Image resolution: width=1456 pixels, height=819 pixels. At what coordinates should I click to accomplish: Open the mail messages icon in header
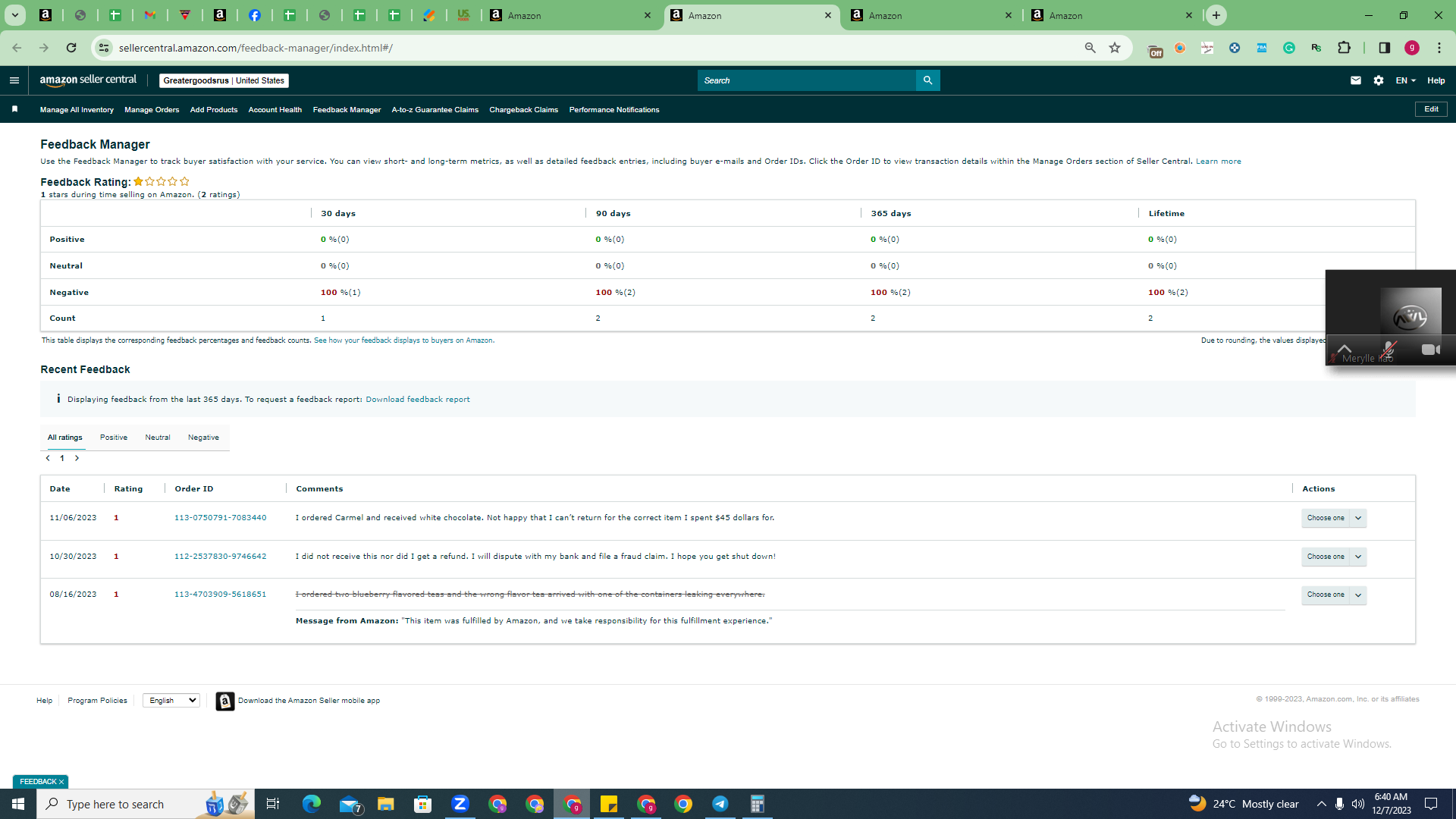(x=1356, y=80)
